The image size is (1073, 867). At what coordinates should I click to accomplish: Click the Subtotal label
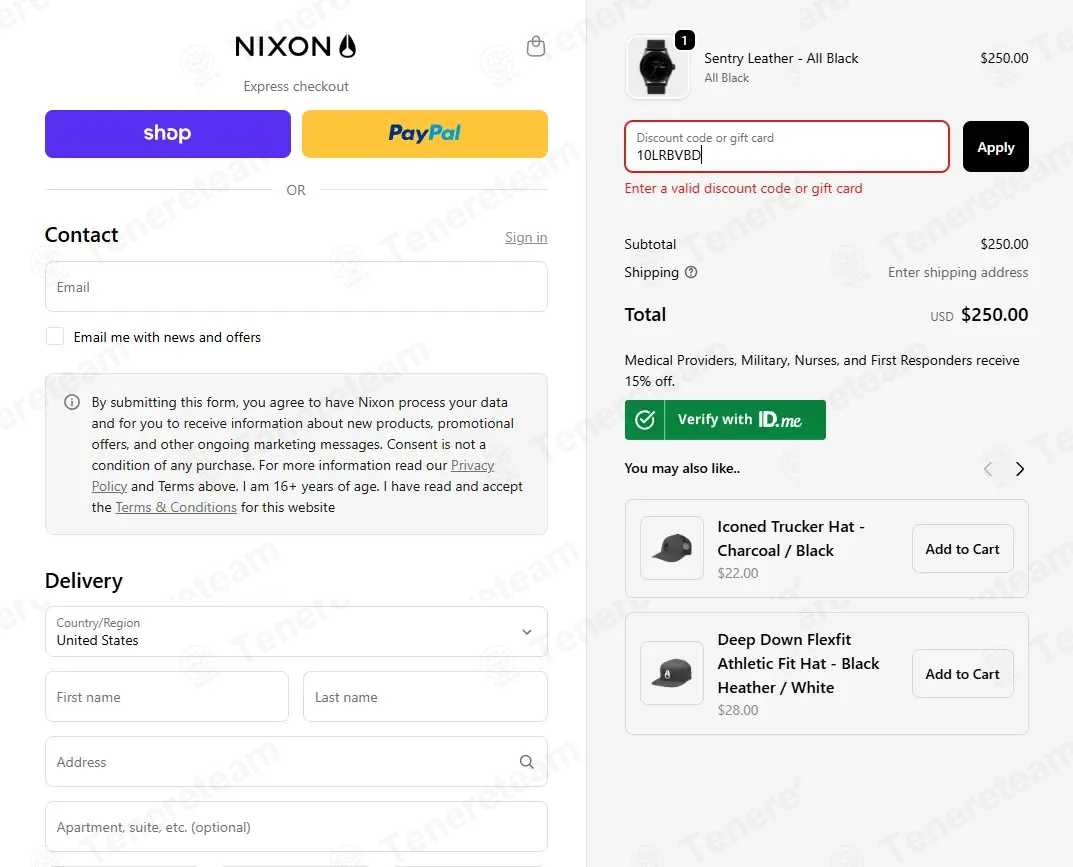coord(650,244)
